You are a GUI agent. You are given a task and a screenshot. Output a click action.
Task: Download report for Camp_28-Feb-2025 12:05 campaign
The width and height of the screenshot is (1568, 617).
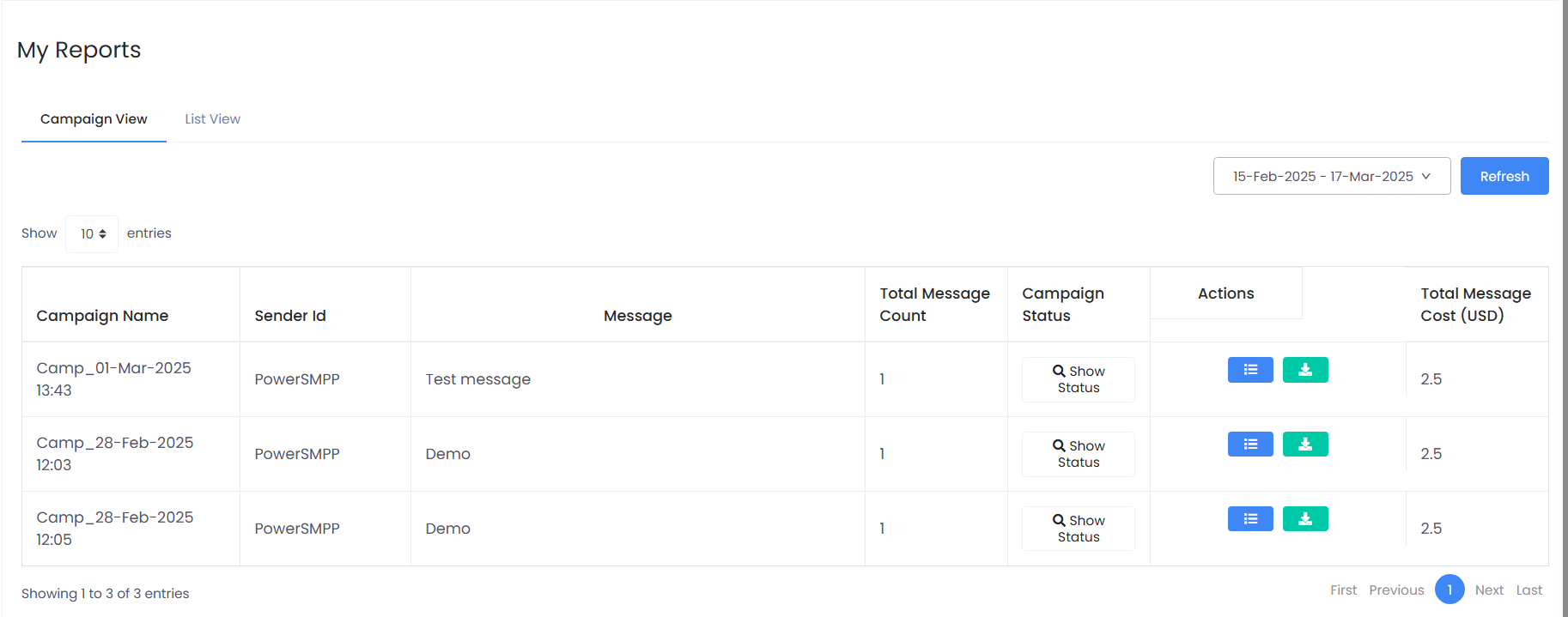[x=1304, y=519]
